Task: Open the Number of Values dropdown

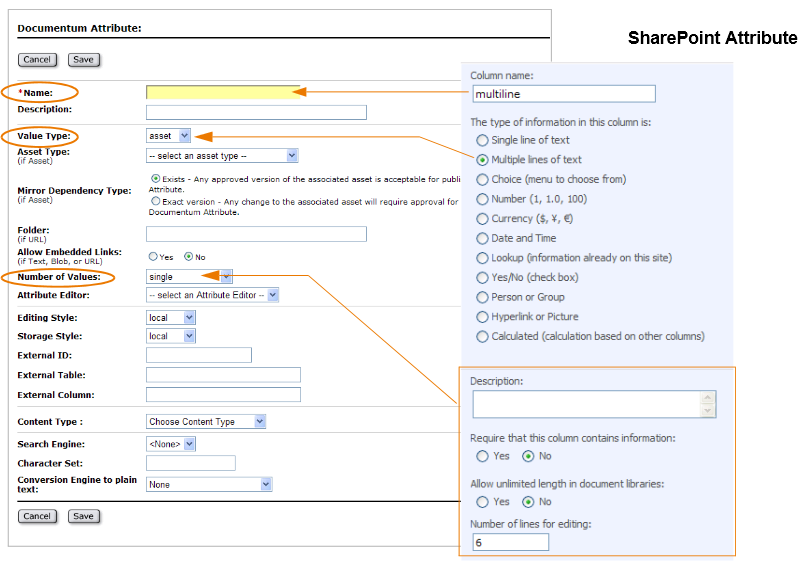Action: pyautogui.click(x=189, y=277)
